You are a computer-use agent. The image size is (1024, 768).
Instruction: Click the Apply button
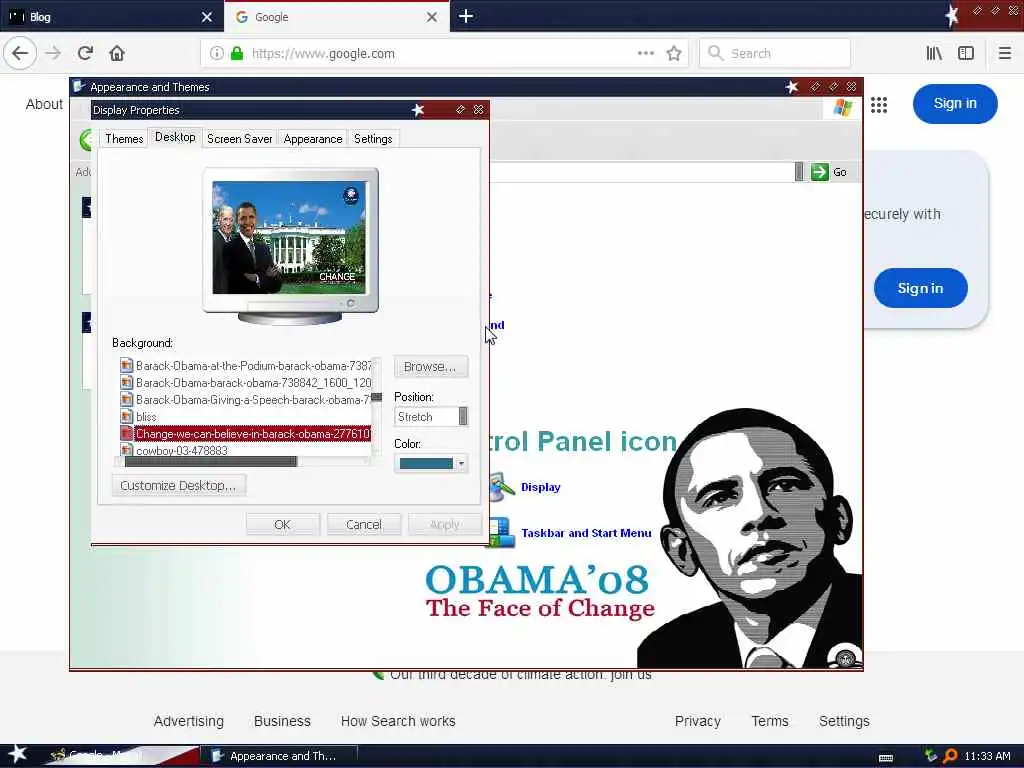(445, 524)
